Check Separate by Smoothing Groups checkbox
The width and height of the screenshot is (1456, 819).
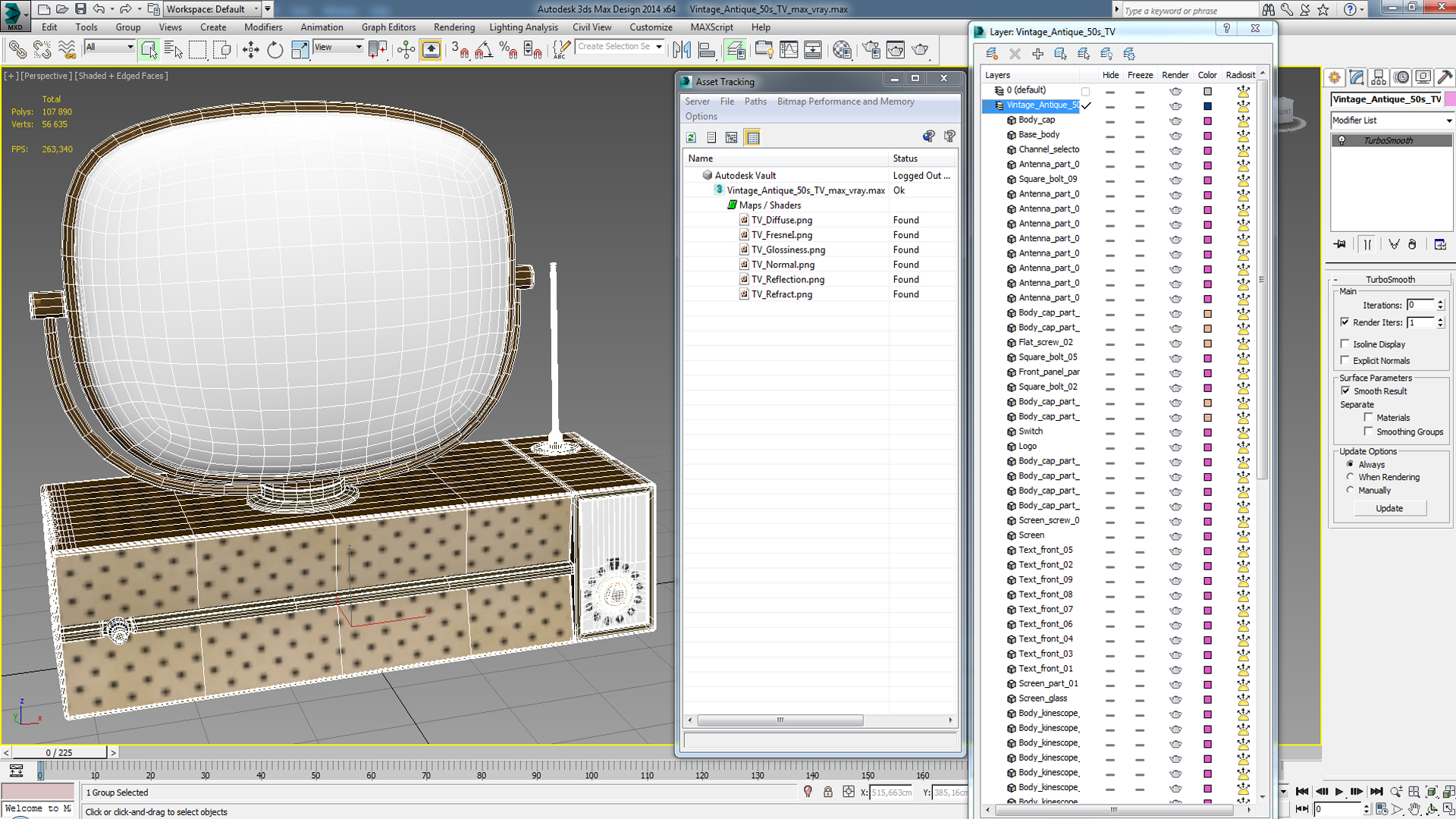(1369, 431)
